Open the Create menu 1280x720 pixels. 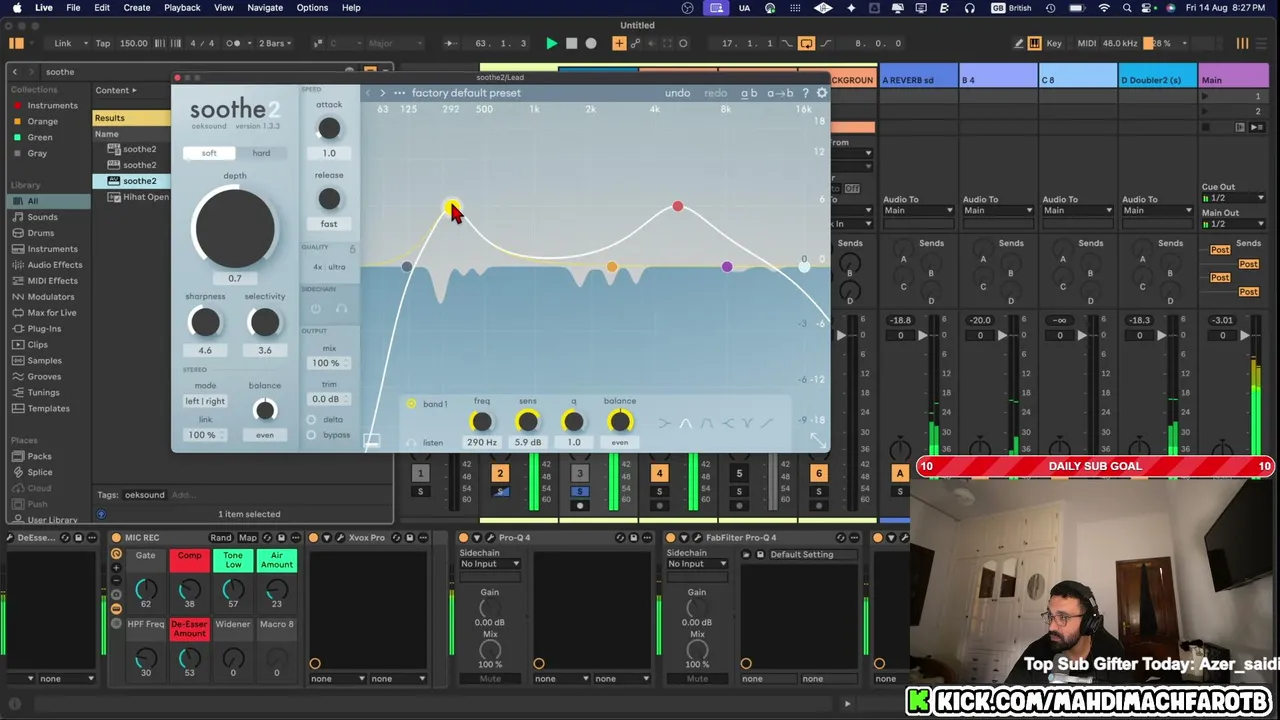[137, 8]
